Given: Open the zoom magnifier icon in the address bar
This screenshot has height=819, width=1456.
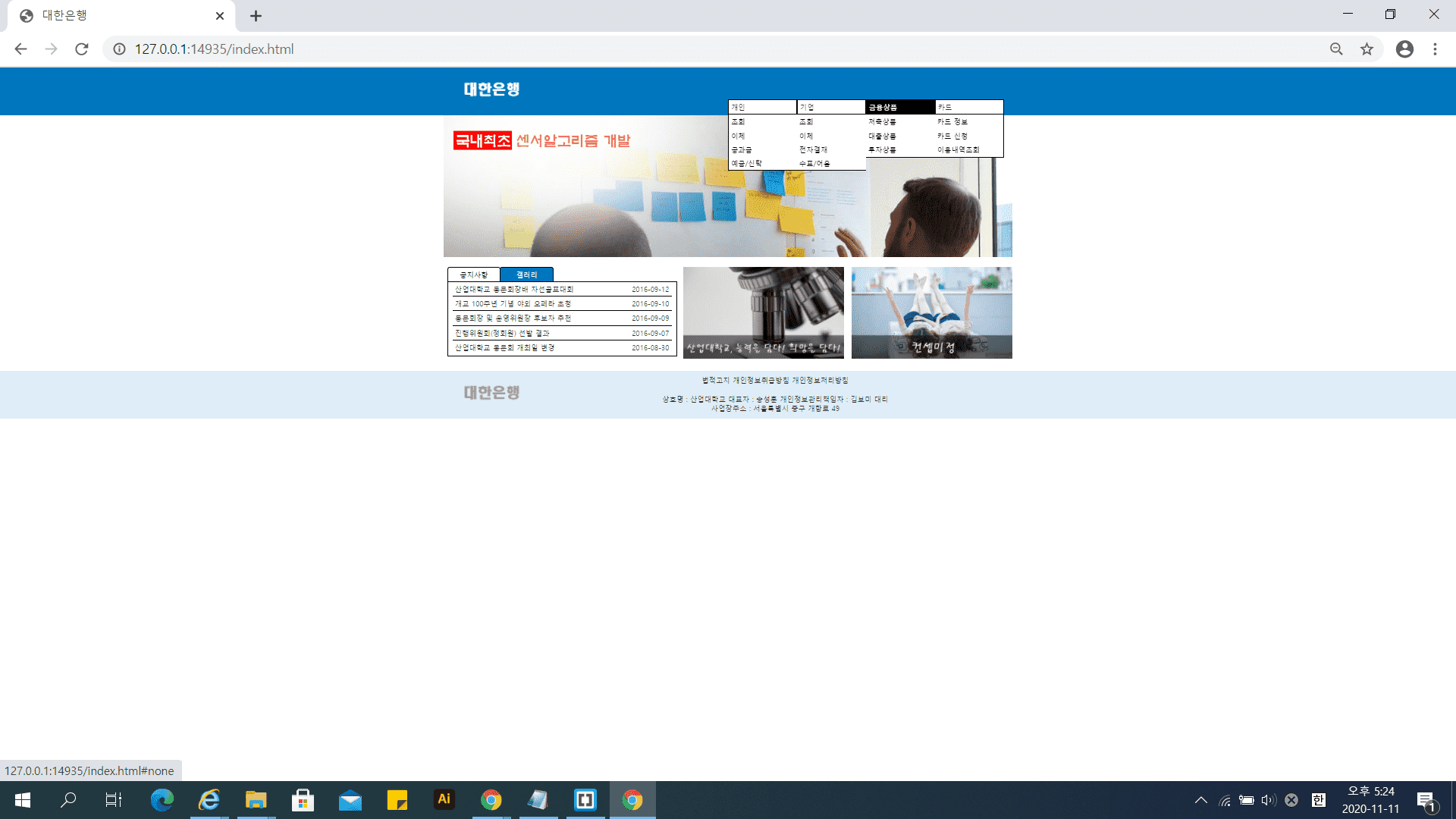Looking at the screenshot, I should coord(1336,49).
